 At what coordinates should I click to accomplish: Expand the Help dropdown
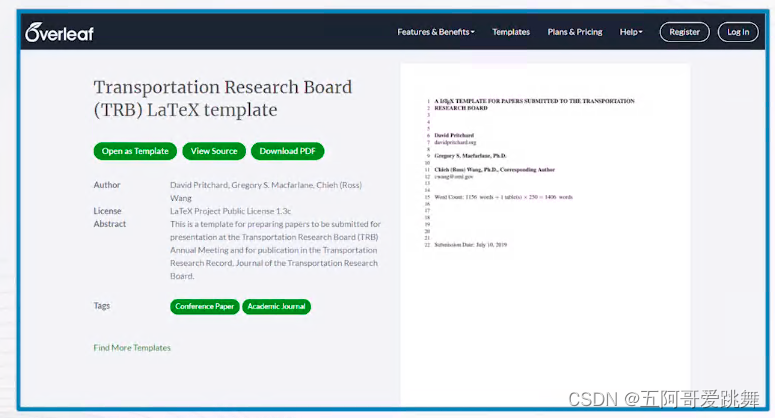click(x=631, y=32)
